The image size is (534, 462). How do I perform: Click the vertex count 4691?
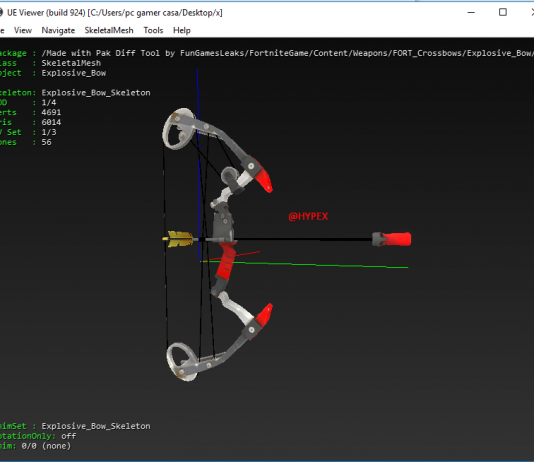(51, 112)
